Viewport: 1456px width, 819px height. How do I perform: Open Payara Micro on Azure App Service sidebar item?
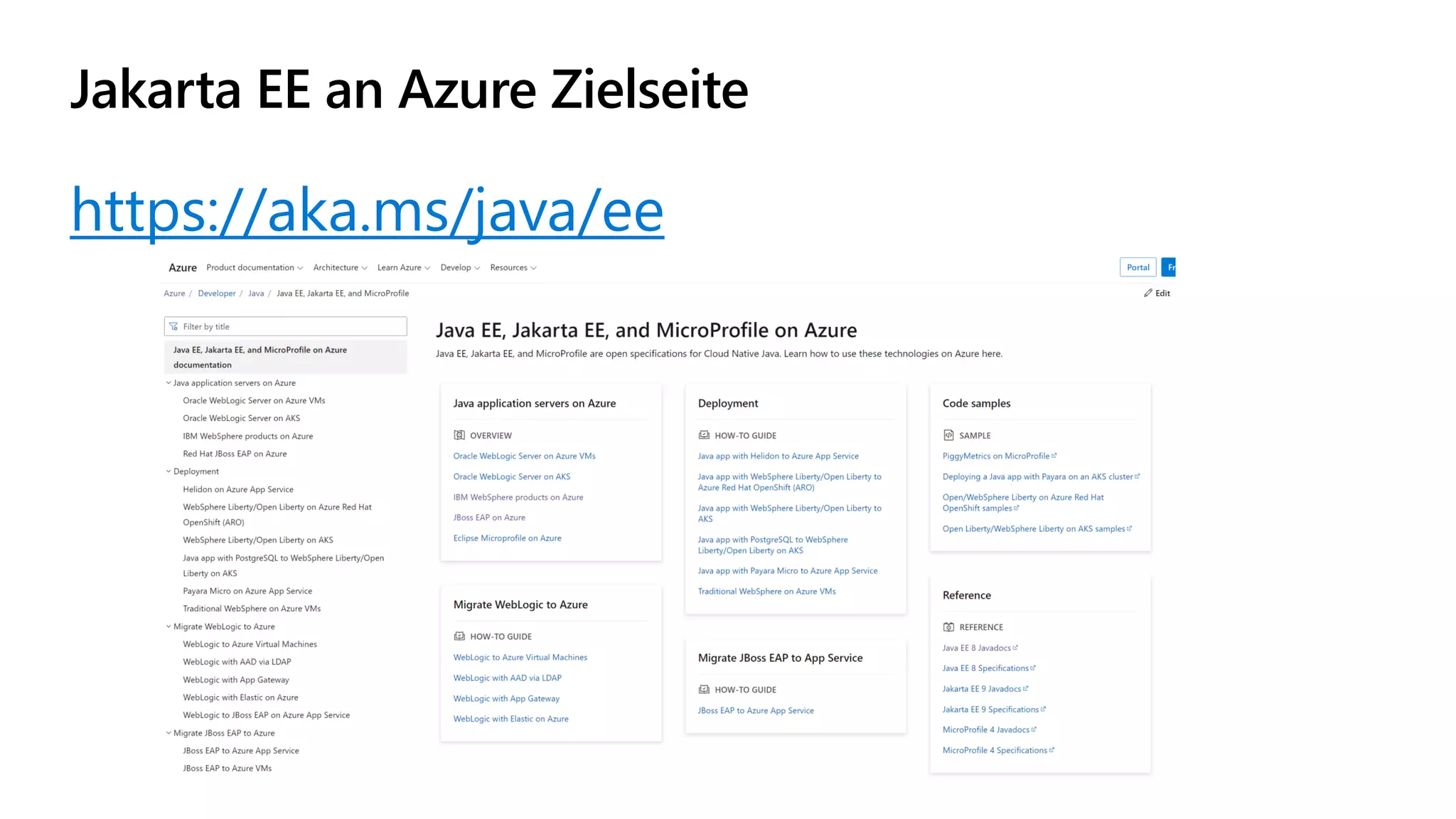pyautogui.click(x=247, y=591)
